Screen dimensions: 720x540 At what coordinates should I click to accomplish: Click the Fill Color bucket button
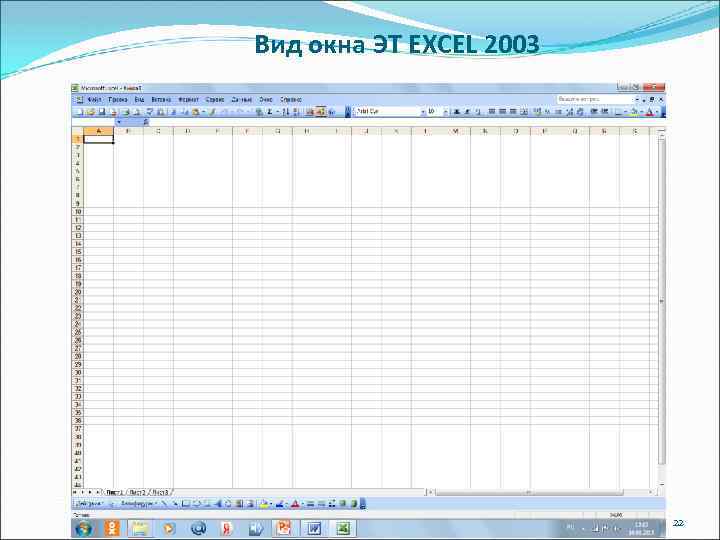pos(635,112)
